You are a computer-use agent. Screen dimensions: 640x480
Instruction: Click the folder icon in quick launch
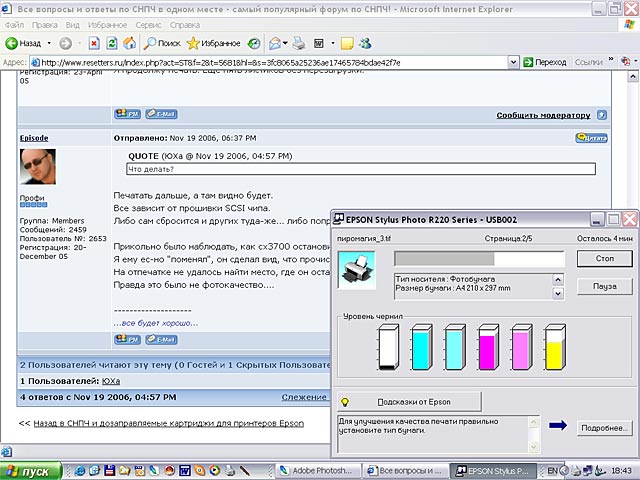click(x=124, y=471)
